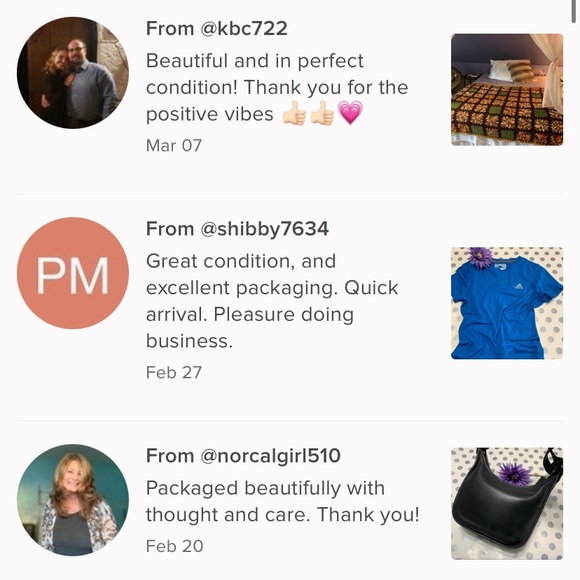Viewport: 580px width, 580px height.
Task: Tap the pink heart emoji
Action: point(350,113)
